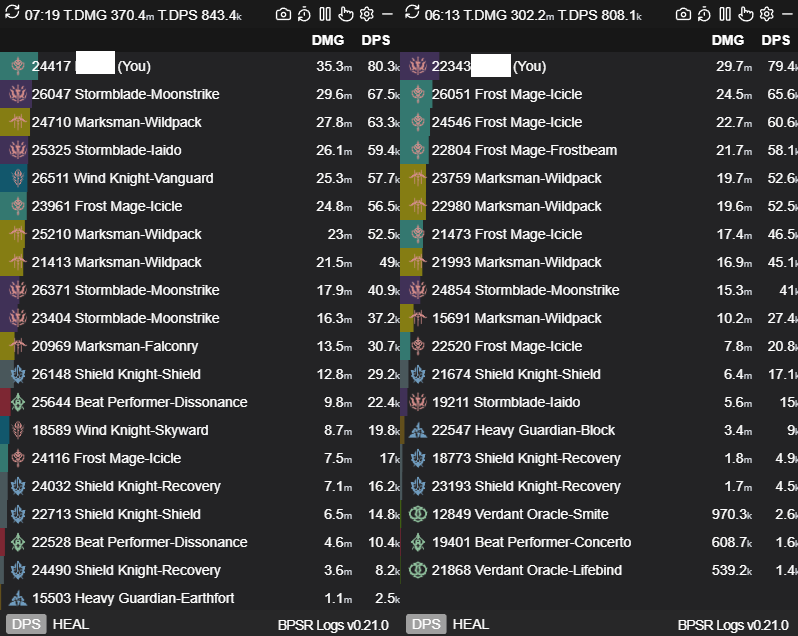Click right header 06:13 T.DMG 302.2m text
The height and width of the screenshot is (636, 798).
[489, 15]
